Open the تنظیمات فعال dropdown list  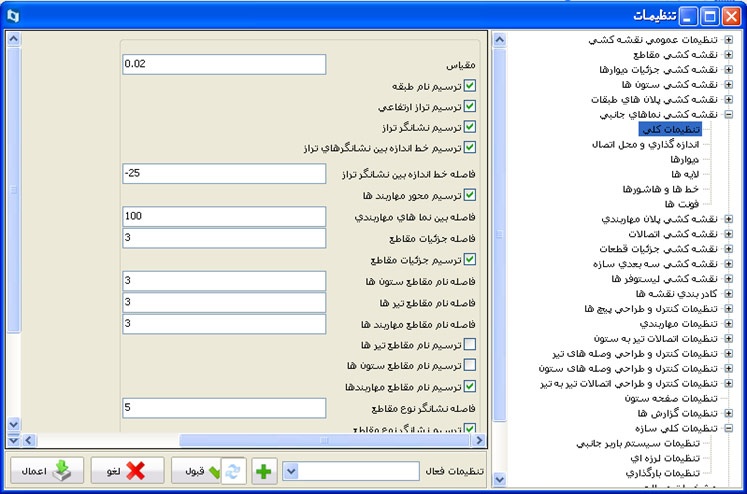pos(291,471)
